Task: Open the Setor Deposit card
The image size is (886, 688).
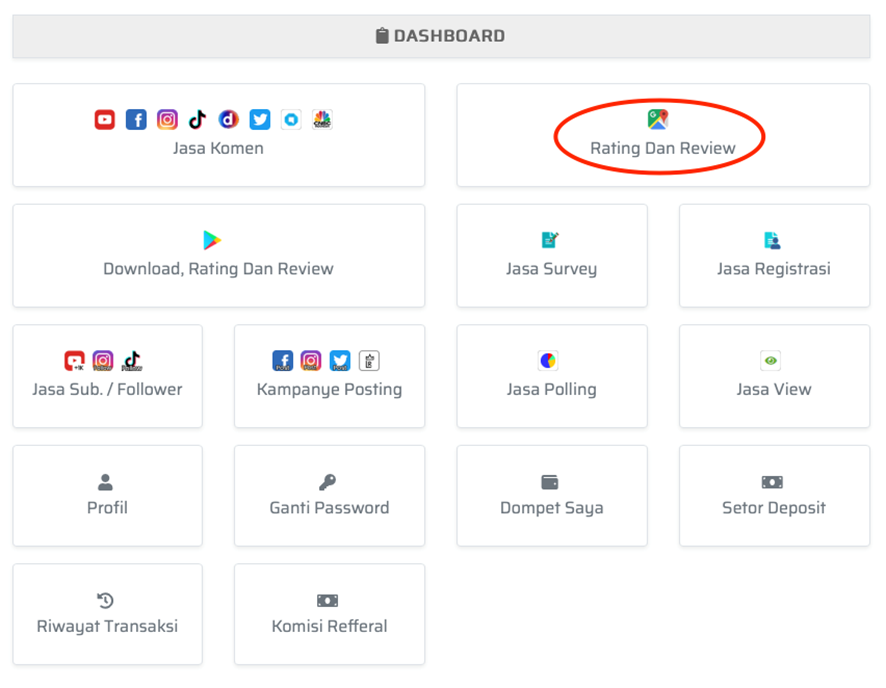Action: 774,496
